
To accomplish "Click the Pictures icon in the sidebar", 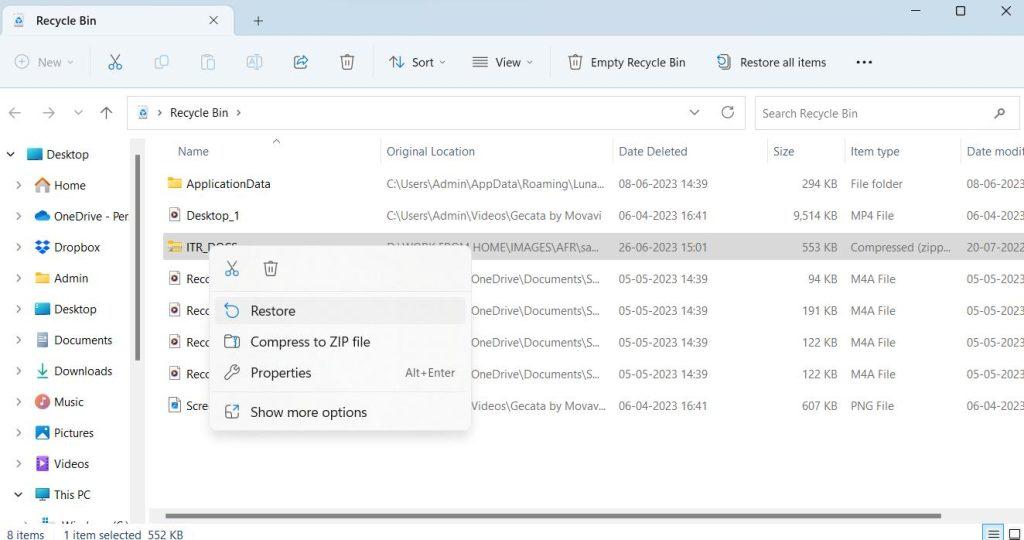I will pos(42,432).
